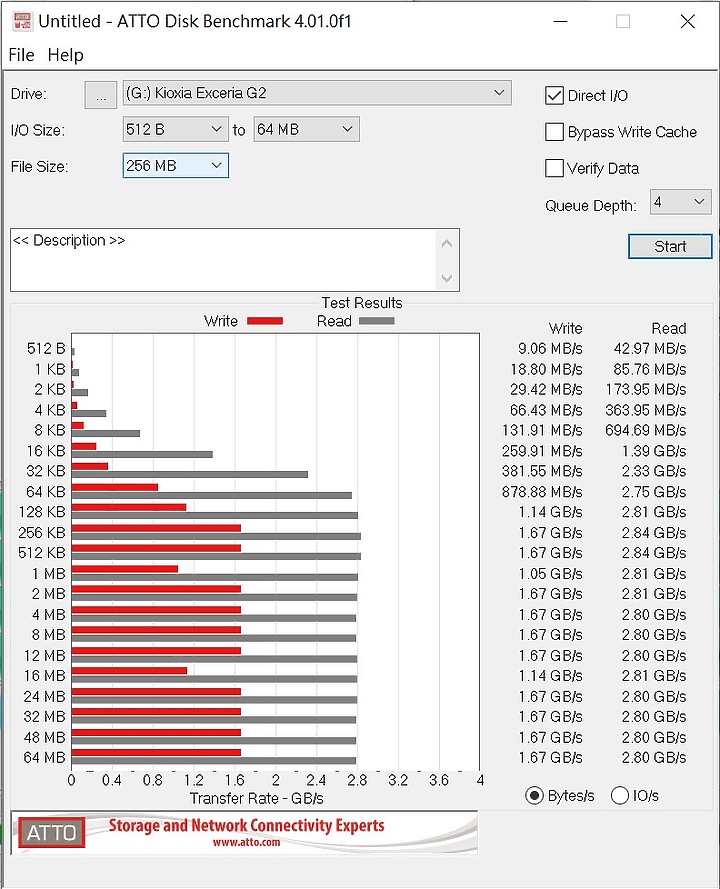Click the write value 29.42 MB/s
Image resolution: width=720 pixels, height=889 pixels.
pyautogui.click(x=546, y=390)
